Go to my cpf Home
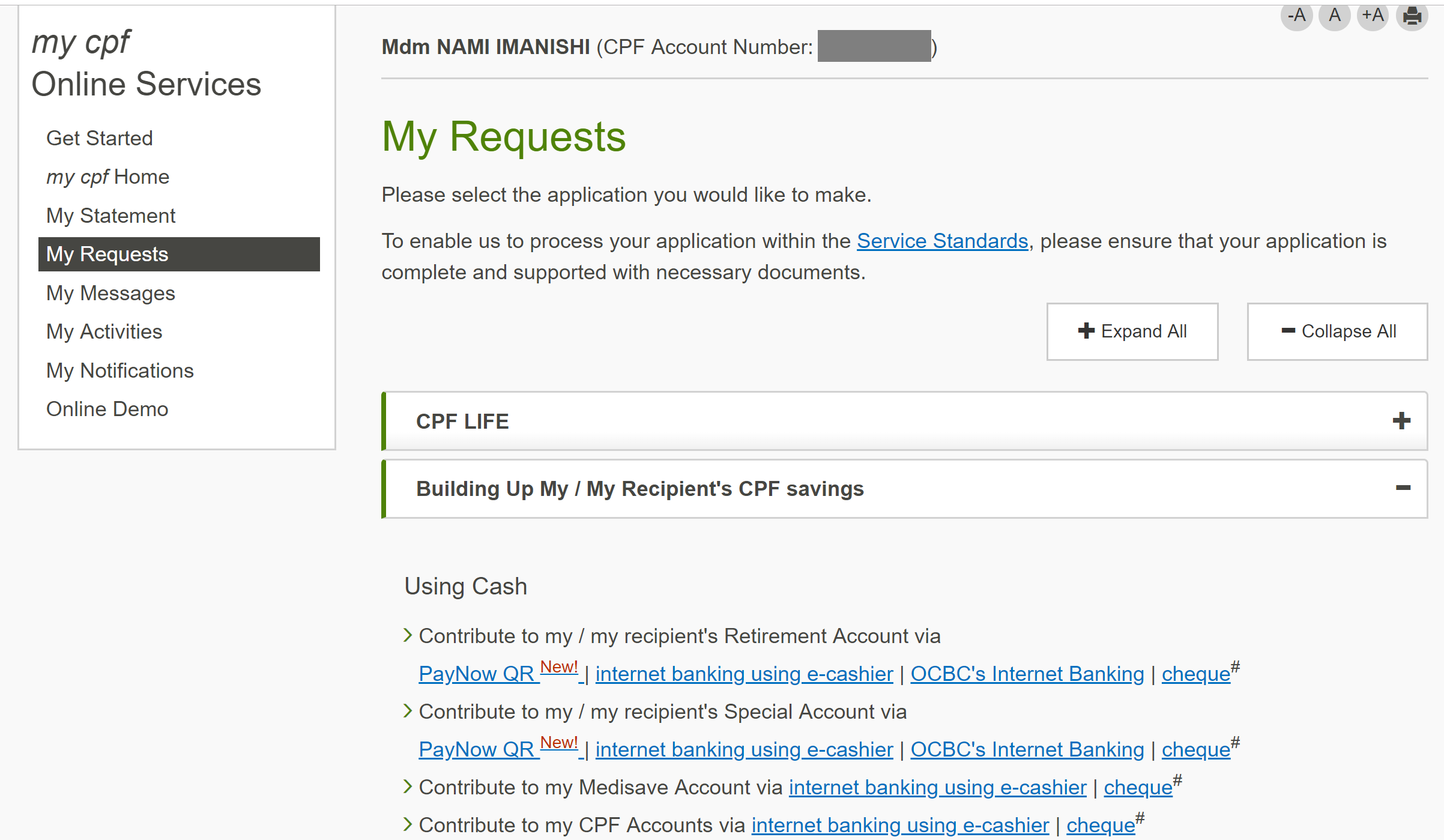Image resolution: width=1444 pixels, height=840 pixels. pyautogui.click(x=107, y=177)
